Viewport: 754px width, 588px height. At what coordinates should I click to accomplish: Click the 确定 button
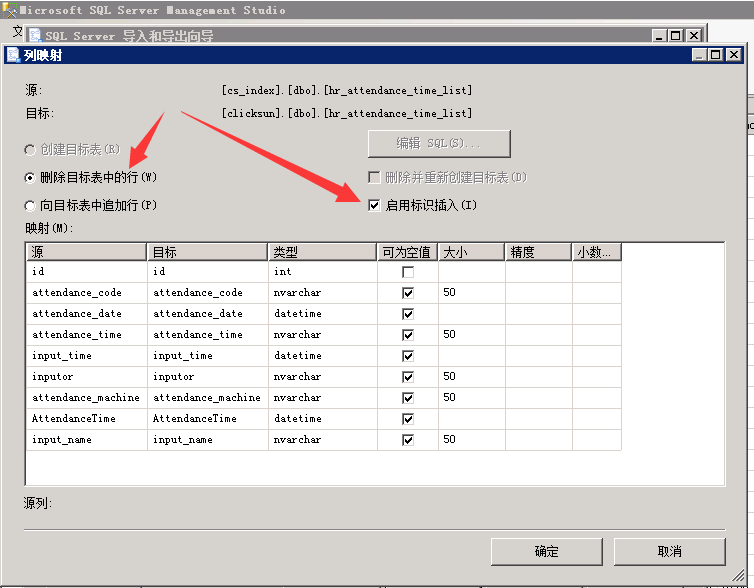click(547, 551)
